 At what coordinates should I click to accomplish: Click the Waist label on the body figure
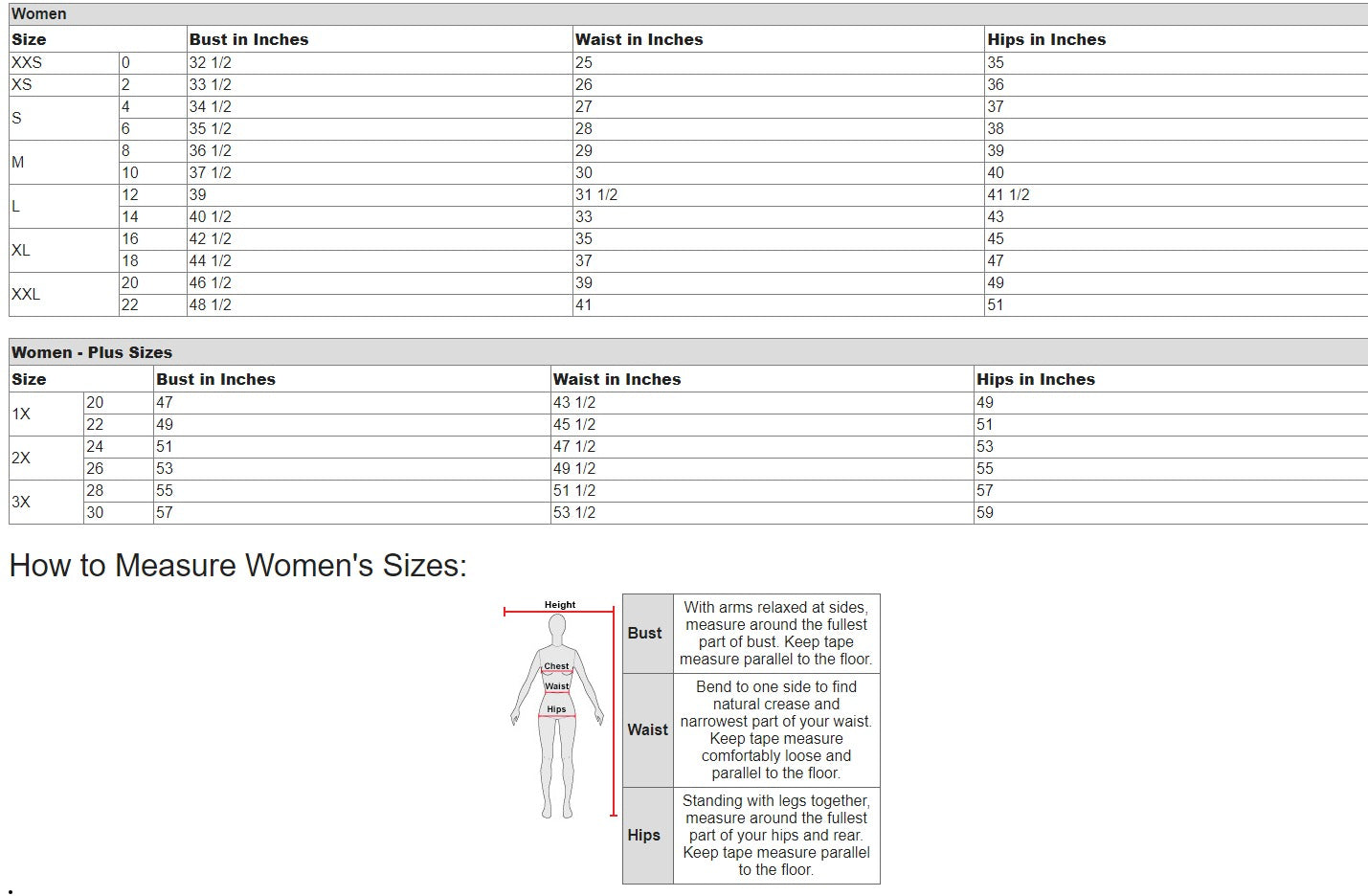(x=556, y=686)
